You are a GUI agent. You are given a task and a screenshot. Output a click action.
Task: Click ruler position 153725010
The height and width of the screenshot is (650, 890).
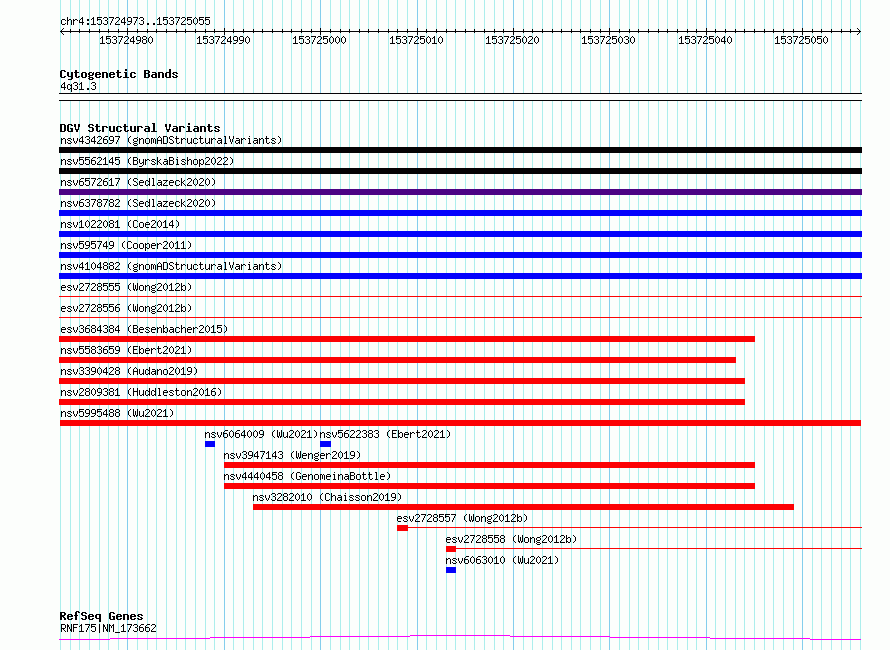(x=415, y=40)
